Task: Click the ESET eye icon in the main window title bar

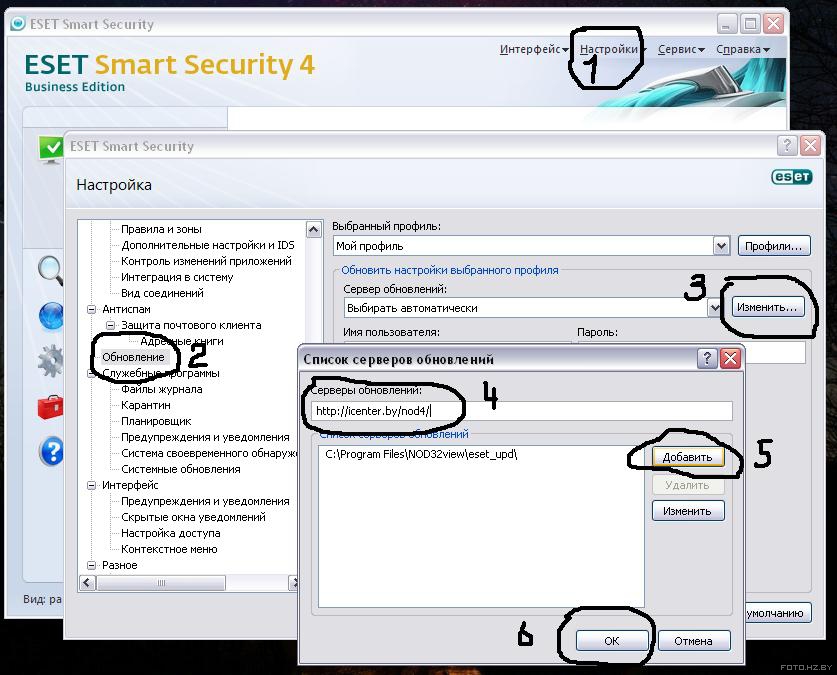Action: tap(18, 23)
